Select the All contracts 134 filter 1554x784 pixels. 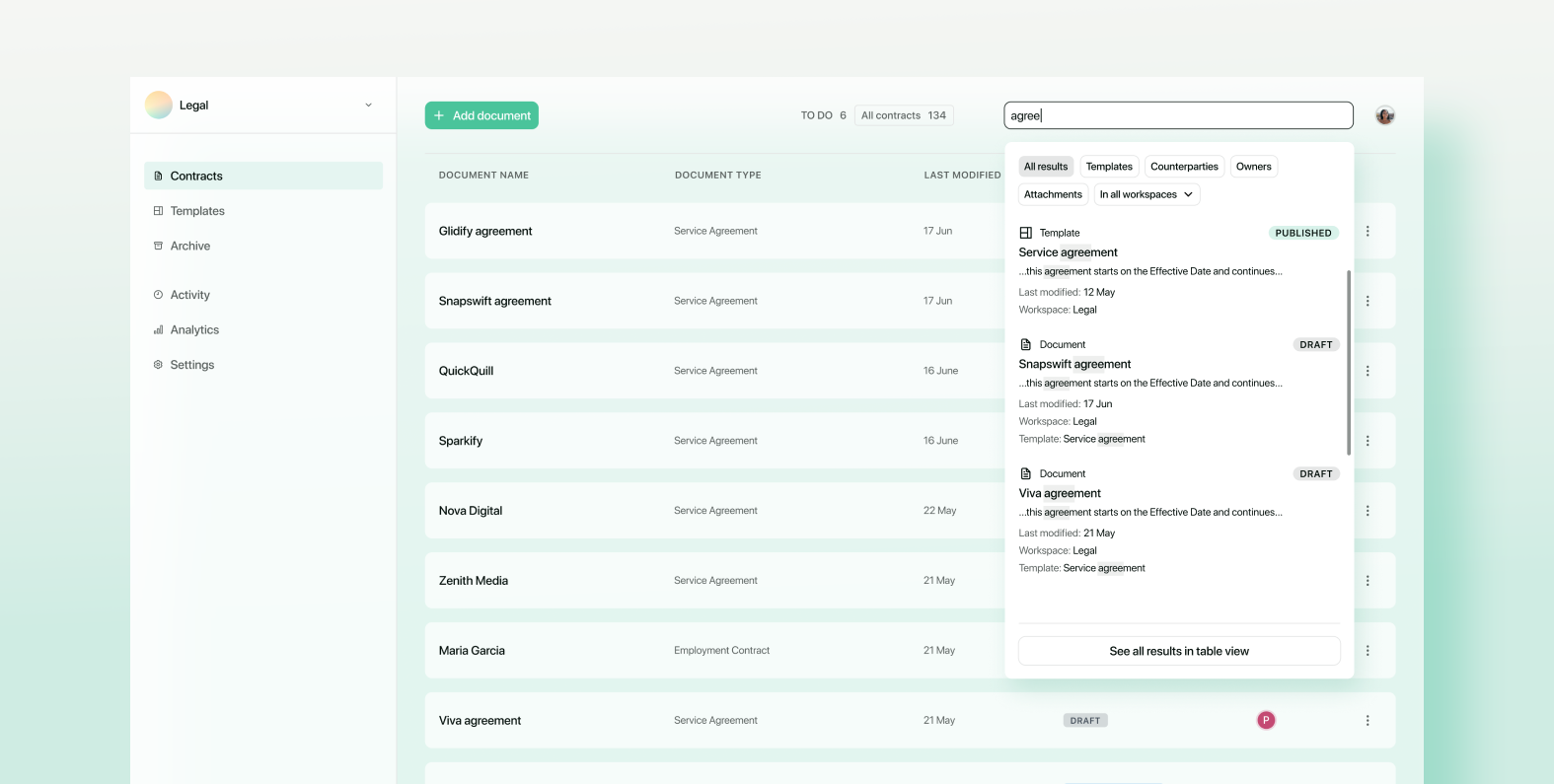904,115
